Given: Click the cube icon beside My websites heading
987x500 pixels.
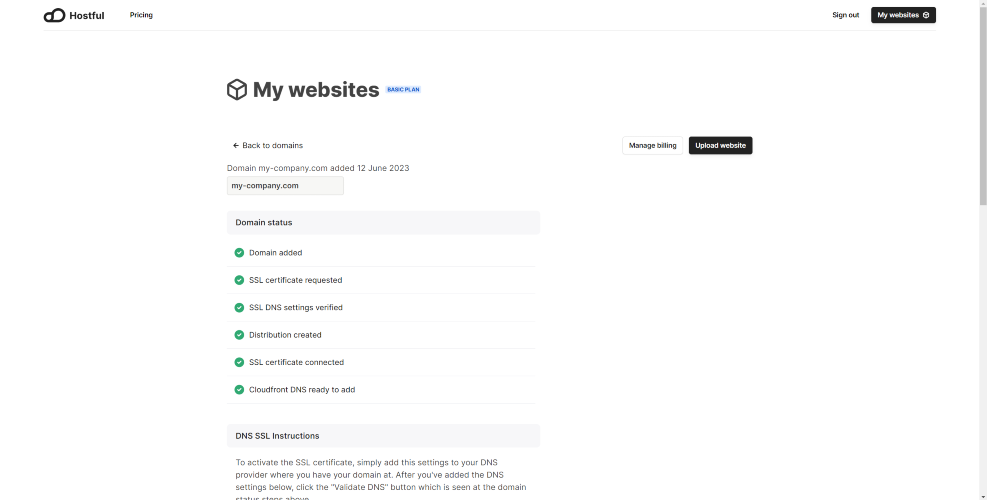Looking at the screenshot, I should [237, 89].
